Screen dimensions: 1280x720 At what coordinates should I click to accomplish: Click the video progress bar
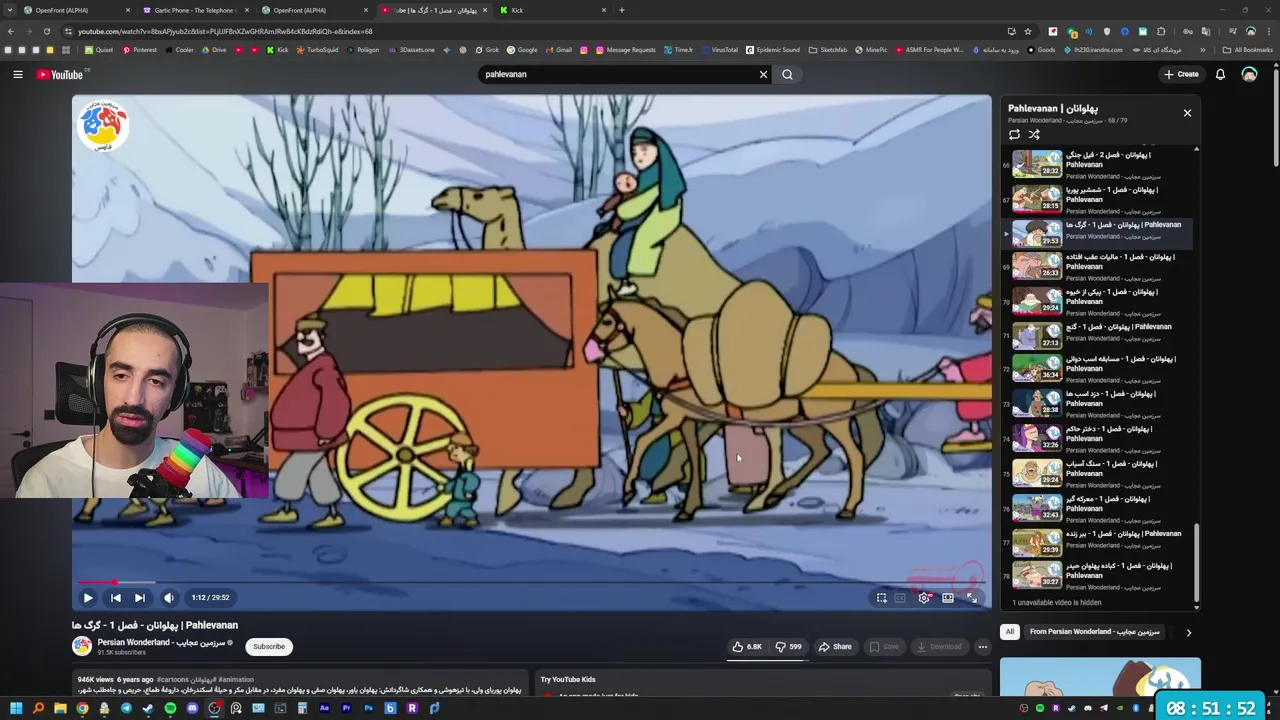coord(531,582)
